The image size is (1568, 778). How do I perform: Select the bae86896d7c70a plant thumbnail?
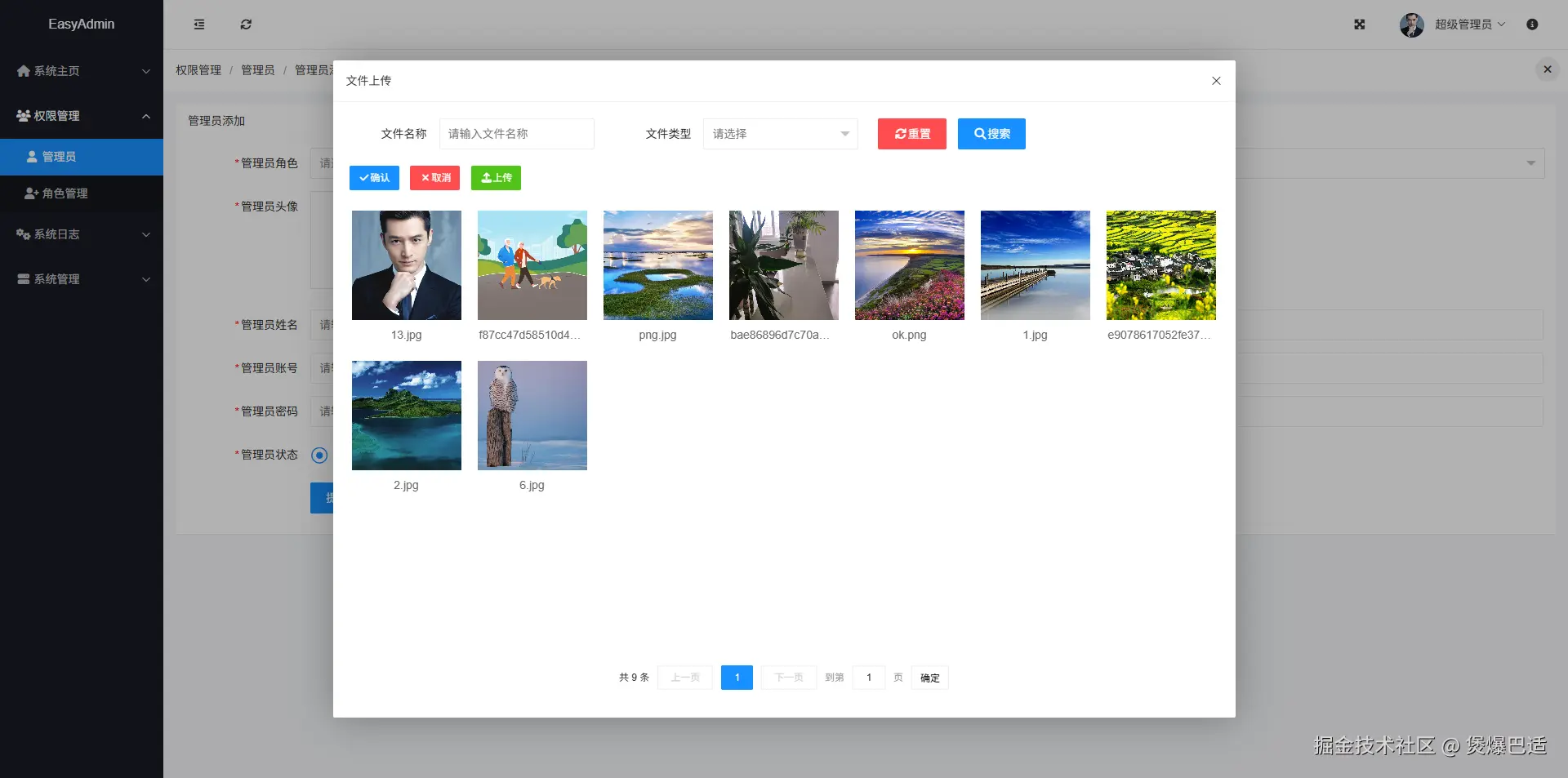click(784, 265)
